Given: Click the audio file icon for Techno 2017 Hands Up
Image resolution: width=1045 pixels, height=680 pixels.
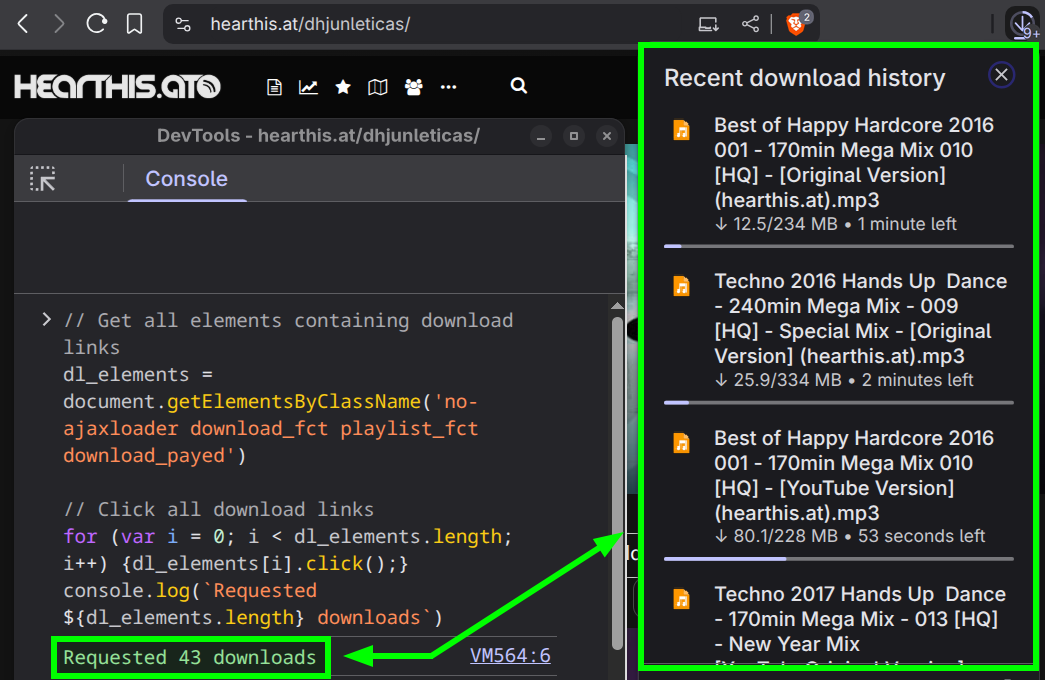Looking at the screenshot, I should 681,599.
